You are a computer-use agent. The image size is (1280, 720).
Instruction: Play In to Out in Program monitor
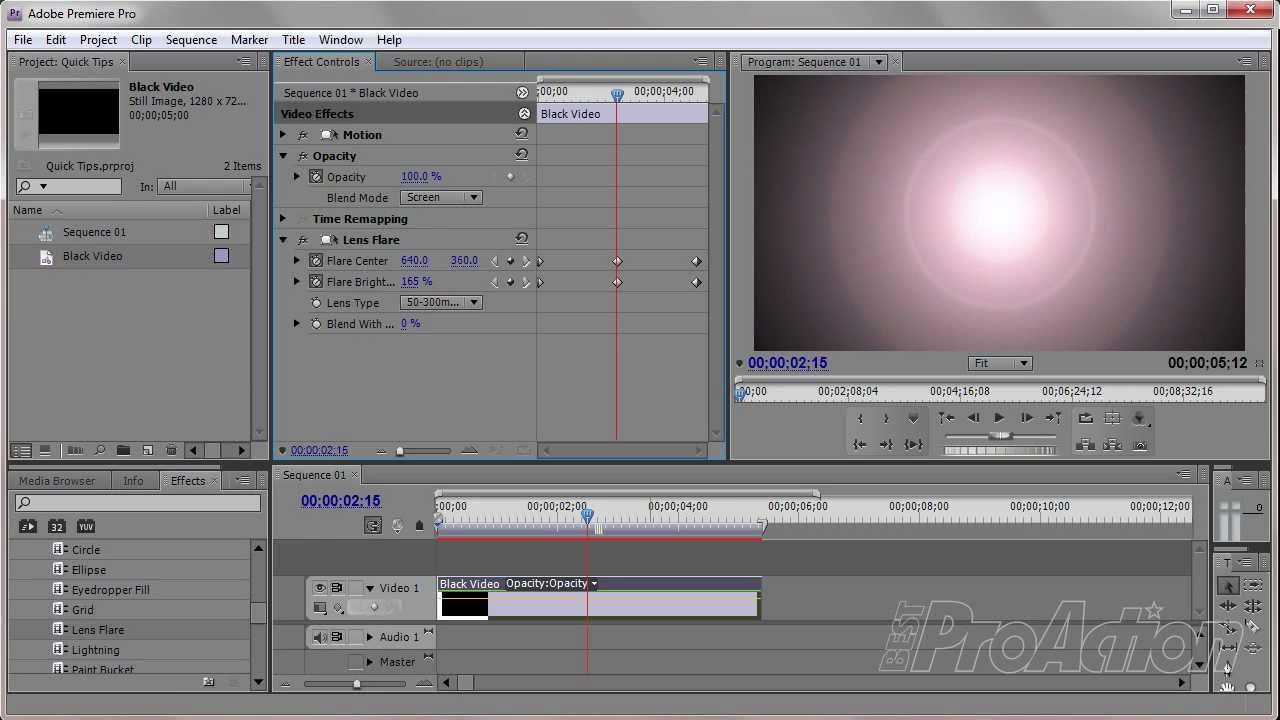[913, 444]
